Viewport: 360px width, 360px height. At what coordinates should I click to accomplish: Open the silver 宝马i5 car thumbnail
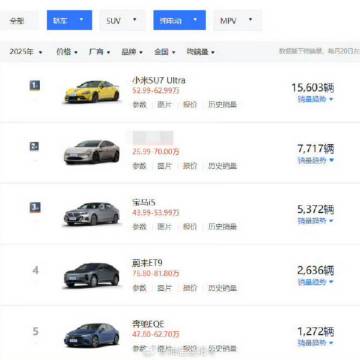click(92, 214)
